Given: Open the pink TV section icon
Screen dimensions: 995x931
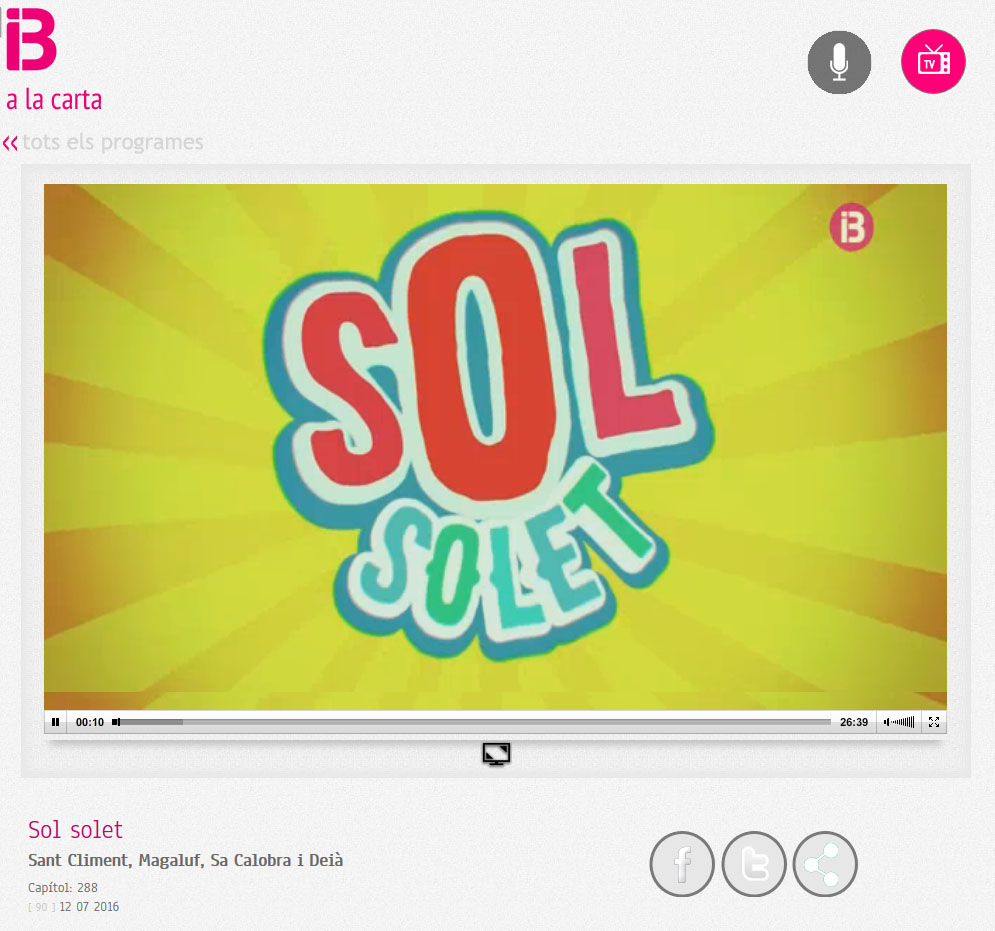Looking at the screenshot, I should pos(933,62).
